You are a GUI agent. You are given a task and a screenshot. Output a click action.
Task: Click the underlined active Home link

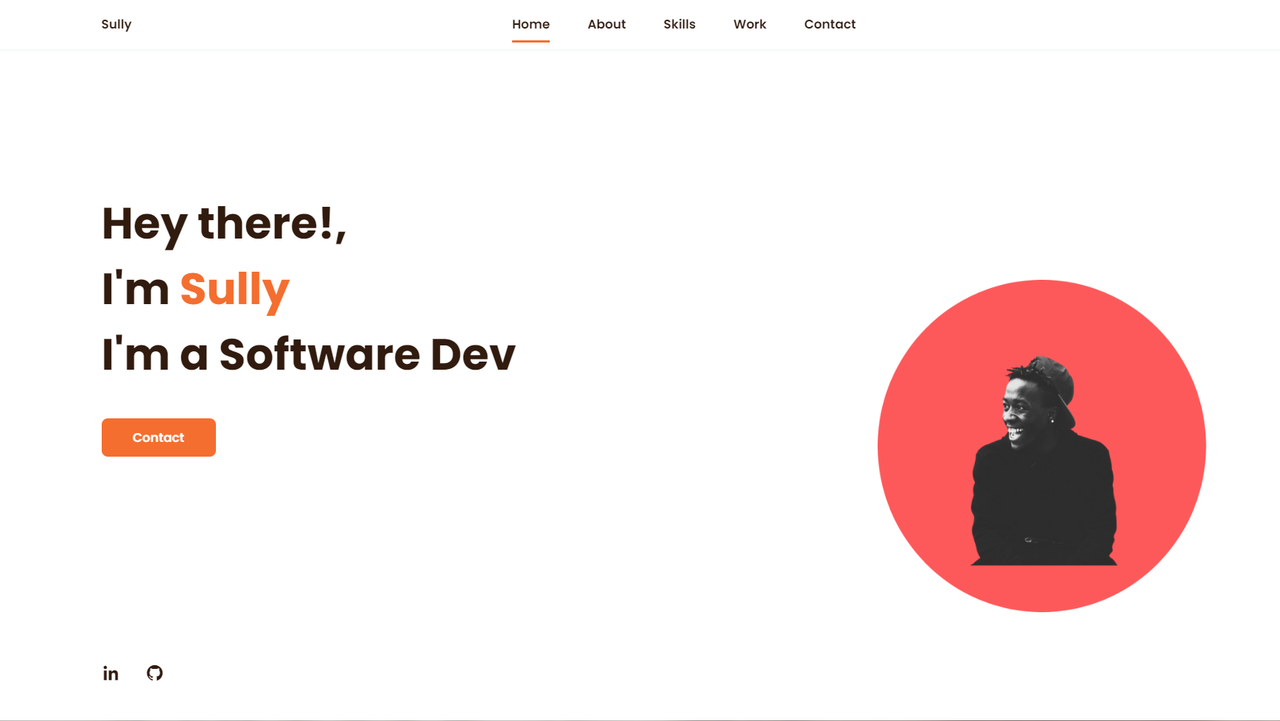click(x=531, y=24)
